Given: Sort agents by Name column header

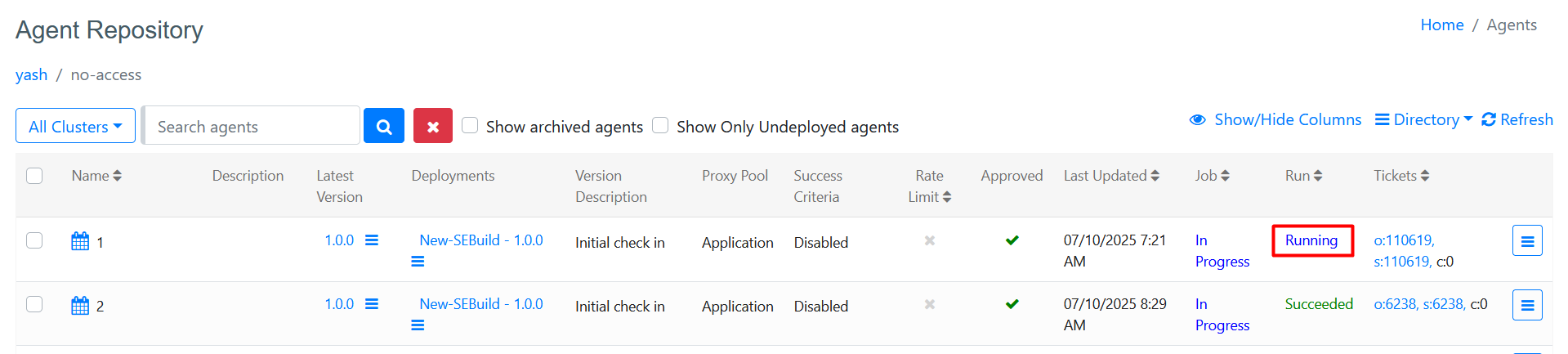Looking at the screenshot, I should [96, 176].
